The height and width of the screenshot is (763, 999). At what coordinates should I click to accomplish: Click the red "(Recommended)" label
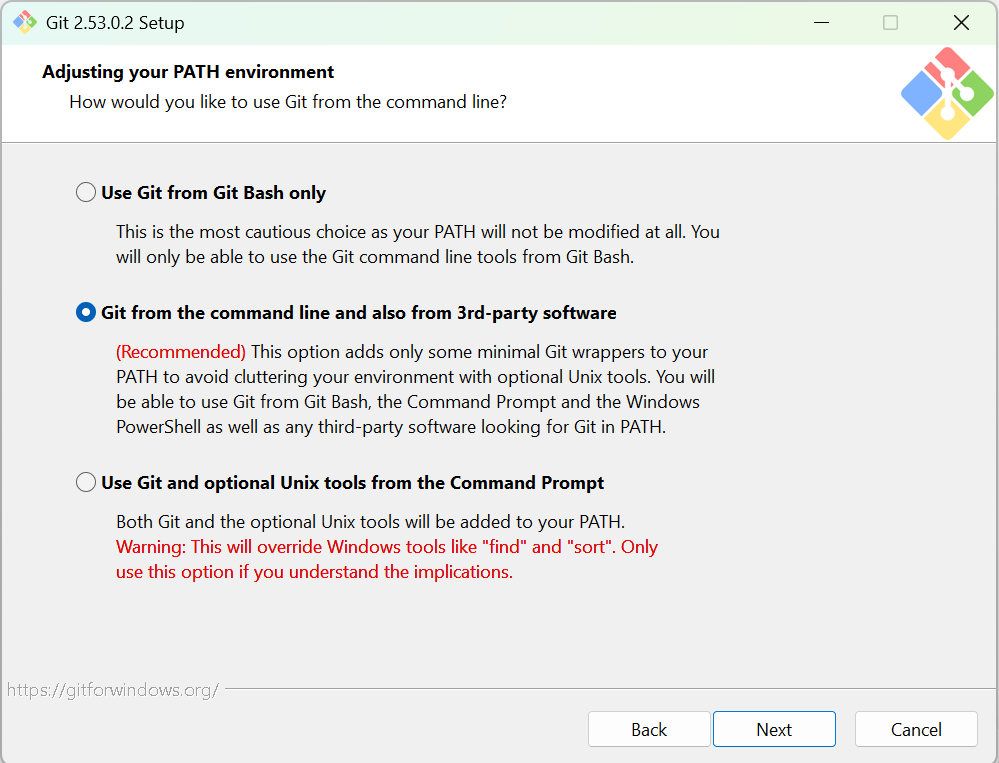coord(181,352)
